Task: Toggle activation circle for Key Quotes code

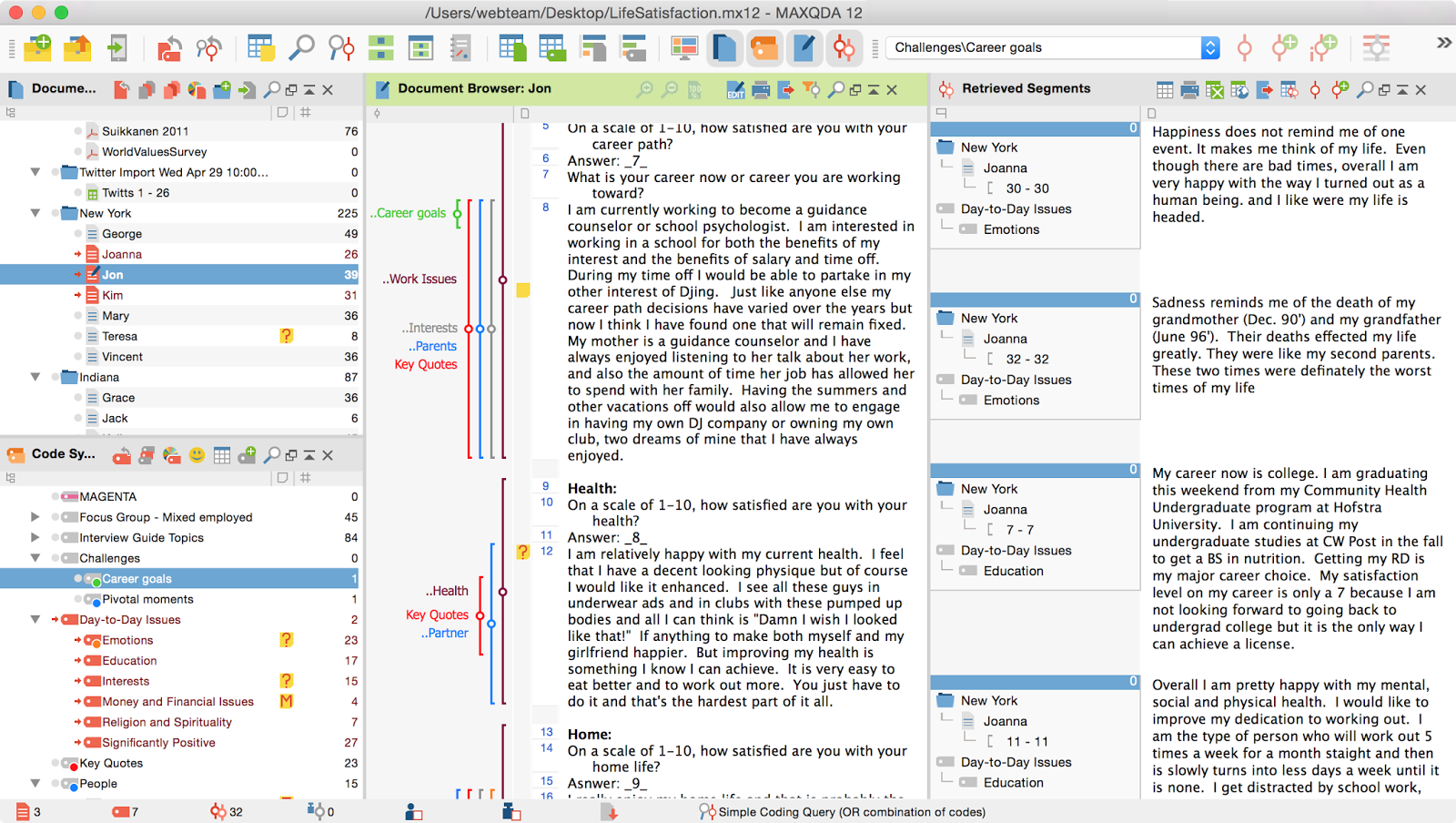Action: 56,763
